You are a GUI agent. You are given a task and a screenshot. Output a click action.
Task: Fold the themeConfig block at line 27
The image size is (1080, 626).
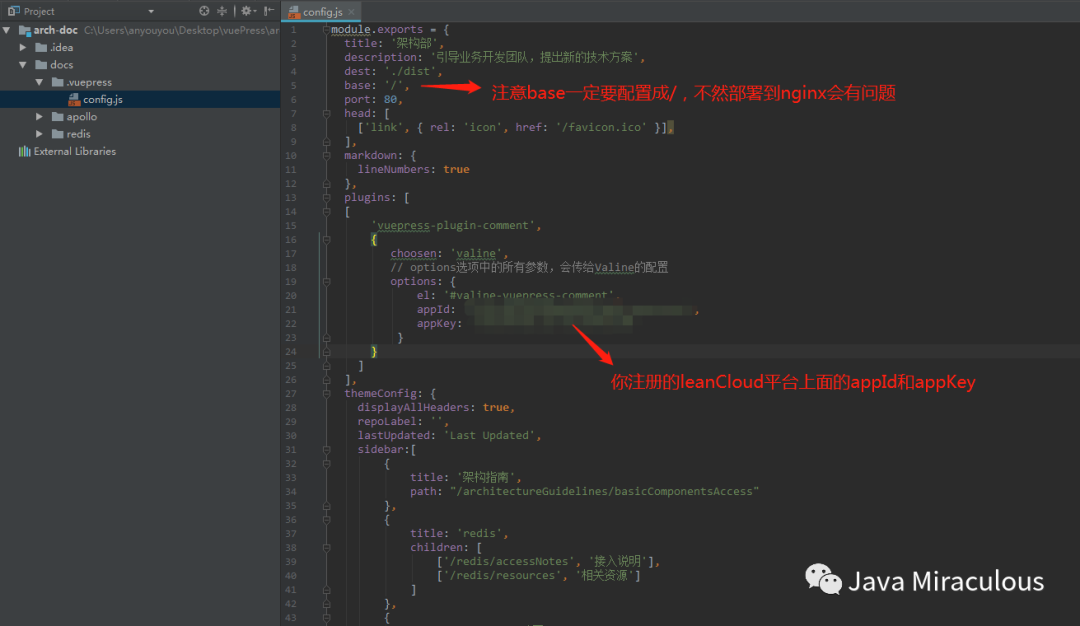[x=326, y=394]
